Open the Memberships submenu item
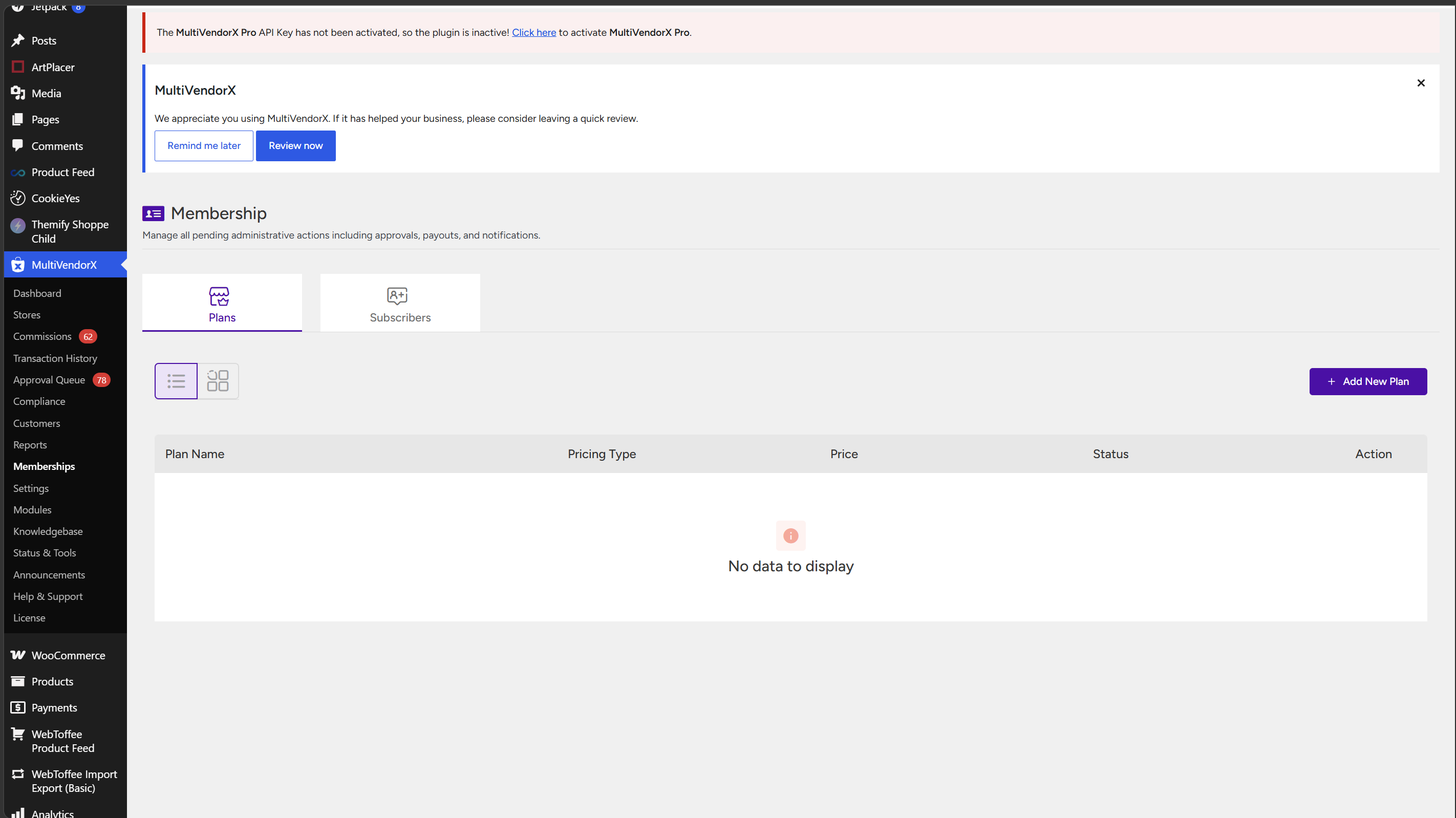This screenshot has height=818, width=1456. pyautogui.click(x=44, y=466)
